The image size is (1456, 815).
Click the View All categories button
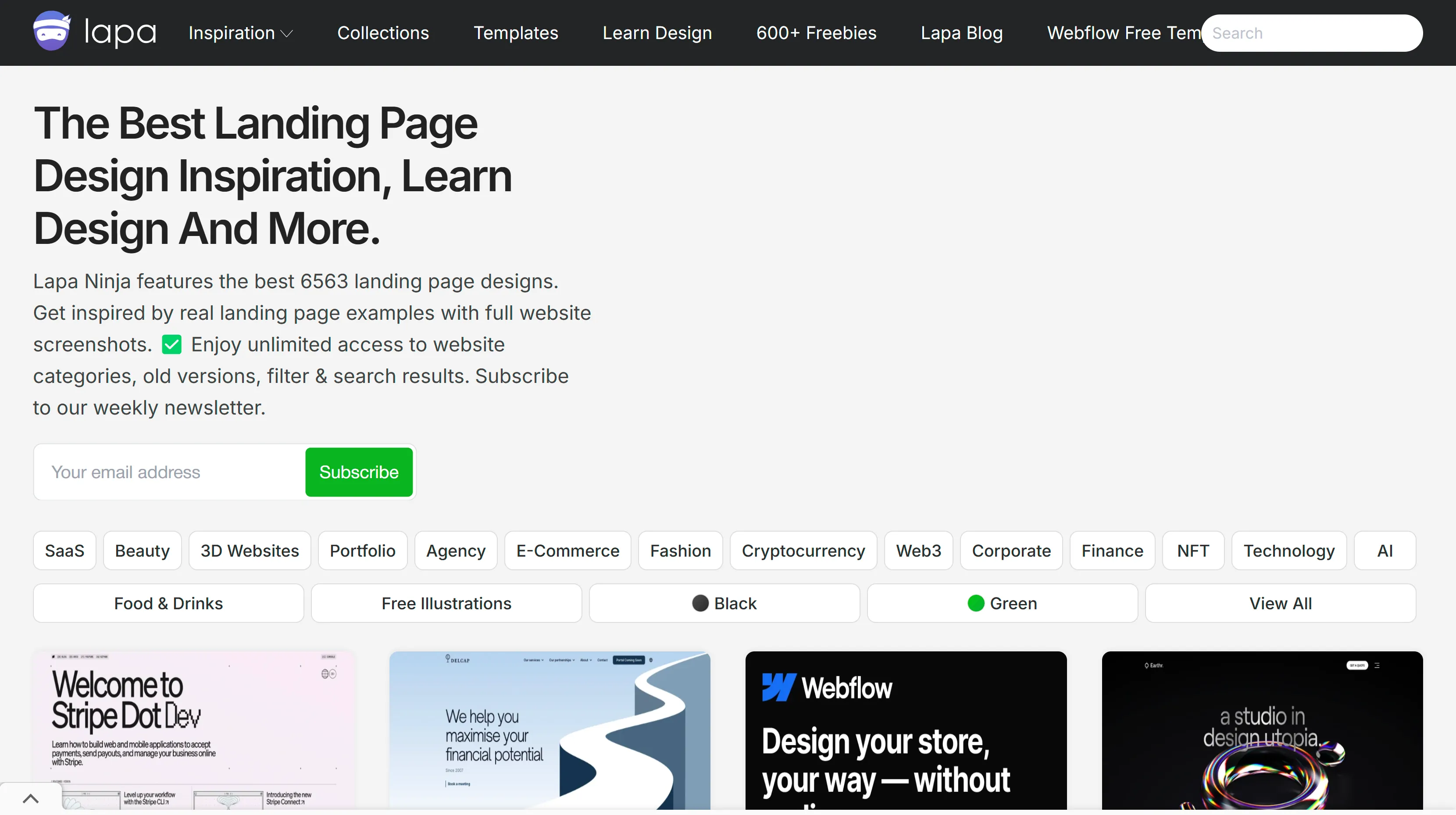[x=1280, y=603]
